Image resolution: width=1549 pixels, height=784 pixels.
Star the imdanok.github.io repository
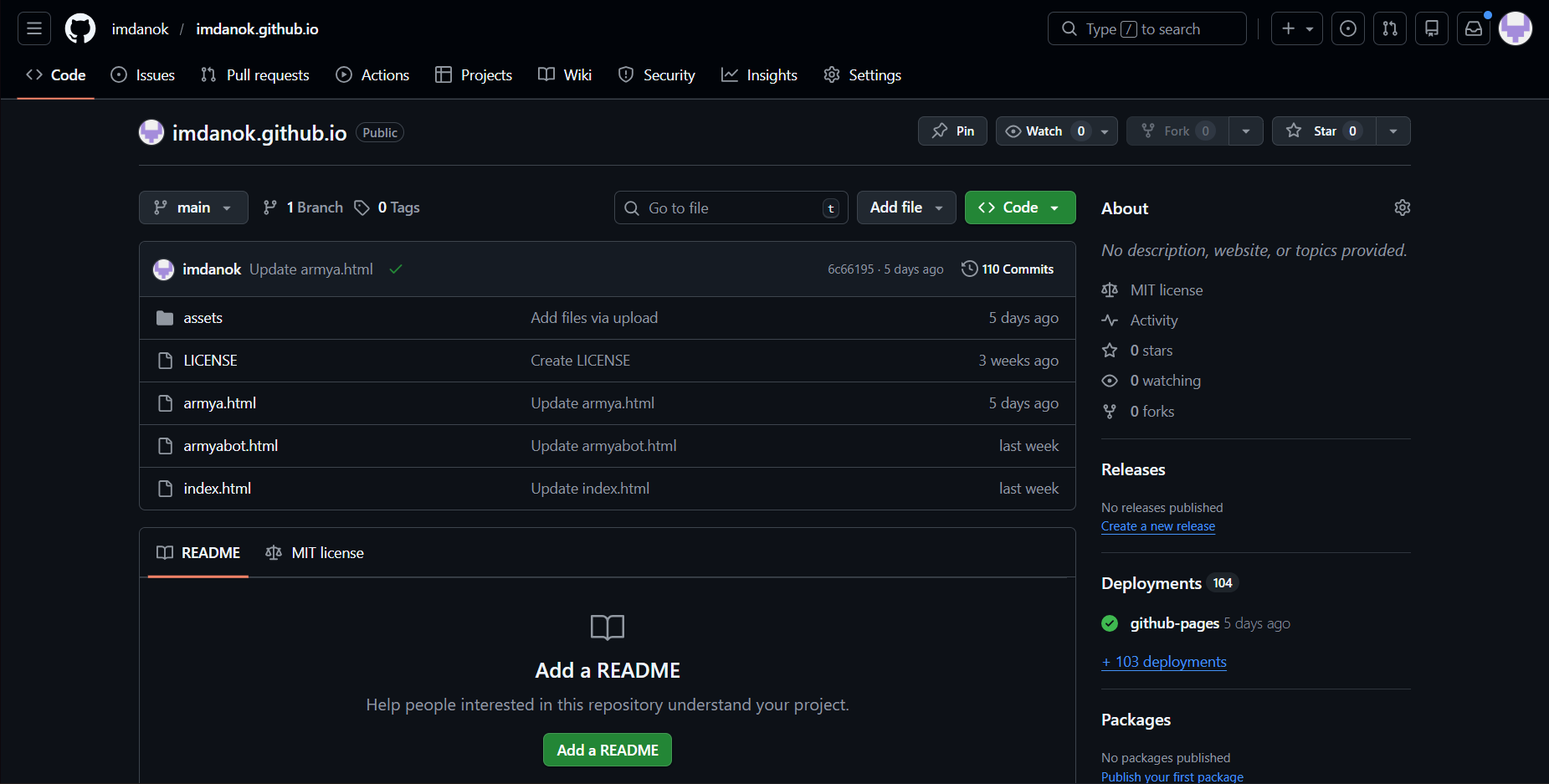[1324, 131]
